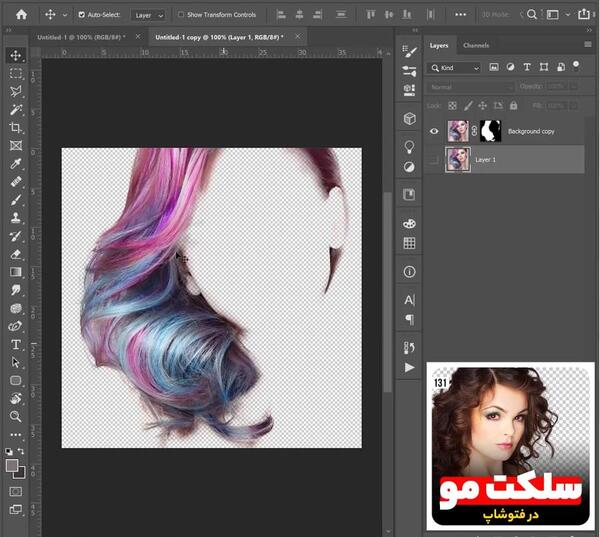Open the Share document button
600x537 pixels.
pyautogui.click(x=584, y=14)
